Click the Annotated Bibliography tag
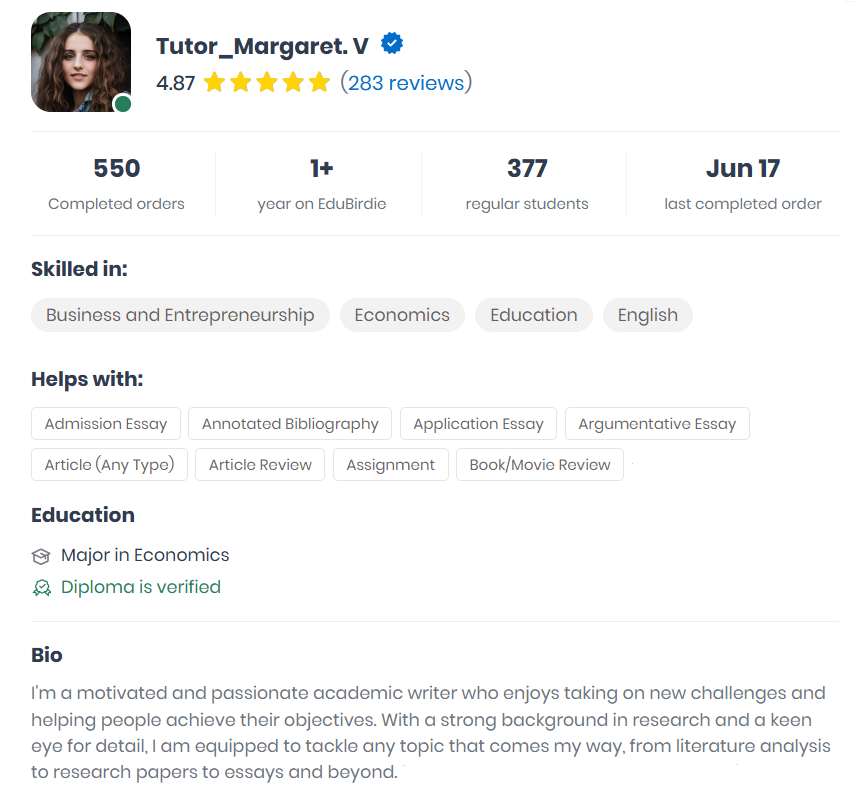861x785 pixels. pyautogui.click(x=290, y=423)
